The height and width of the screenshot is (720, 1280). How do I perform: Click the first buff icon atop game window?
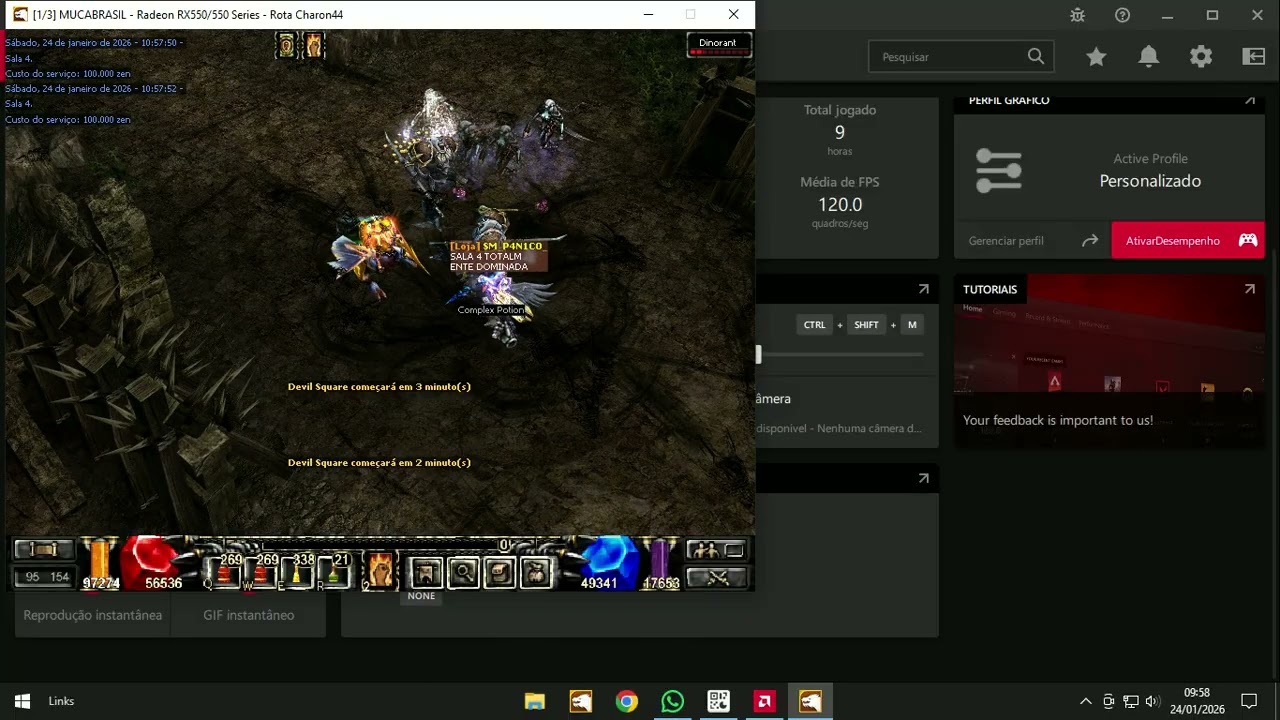pyautogui.click(x=286, y=45)
